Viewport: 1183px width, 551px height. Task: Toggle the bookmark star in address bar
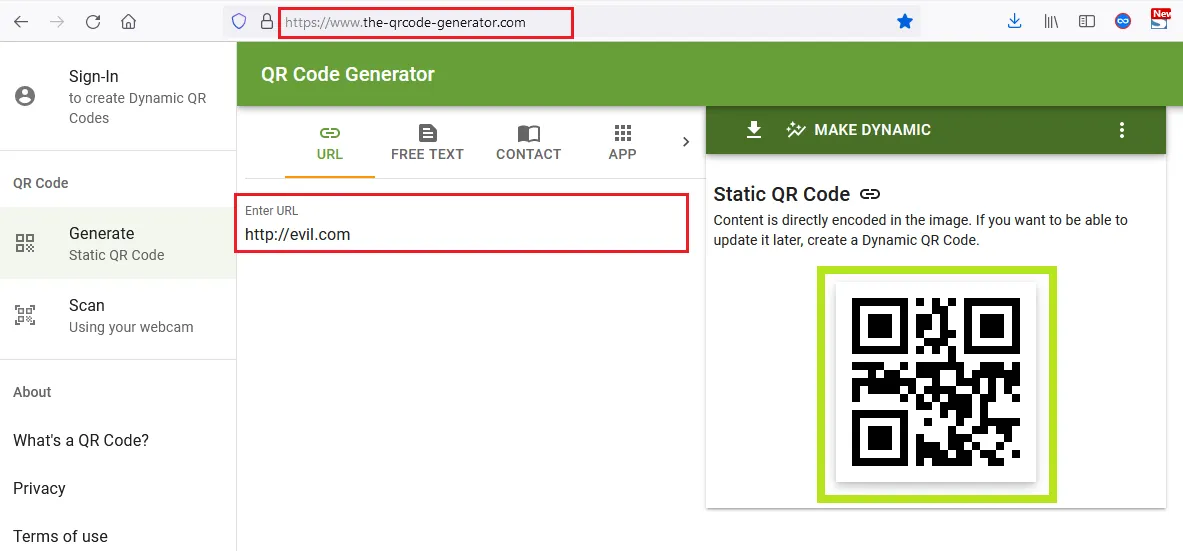[x=905, y=21]
